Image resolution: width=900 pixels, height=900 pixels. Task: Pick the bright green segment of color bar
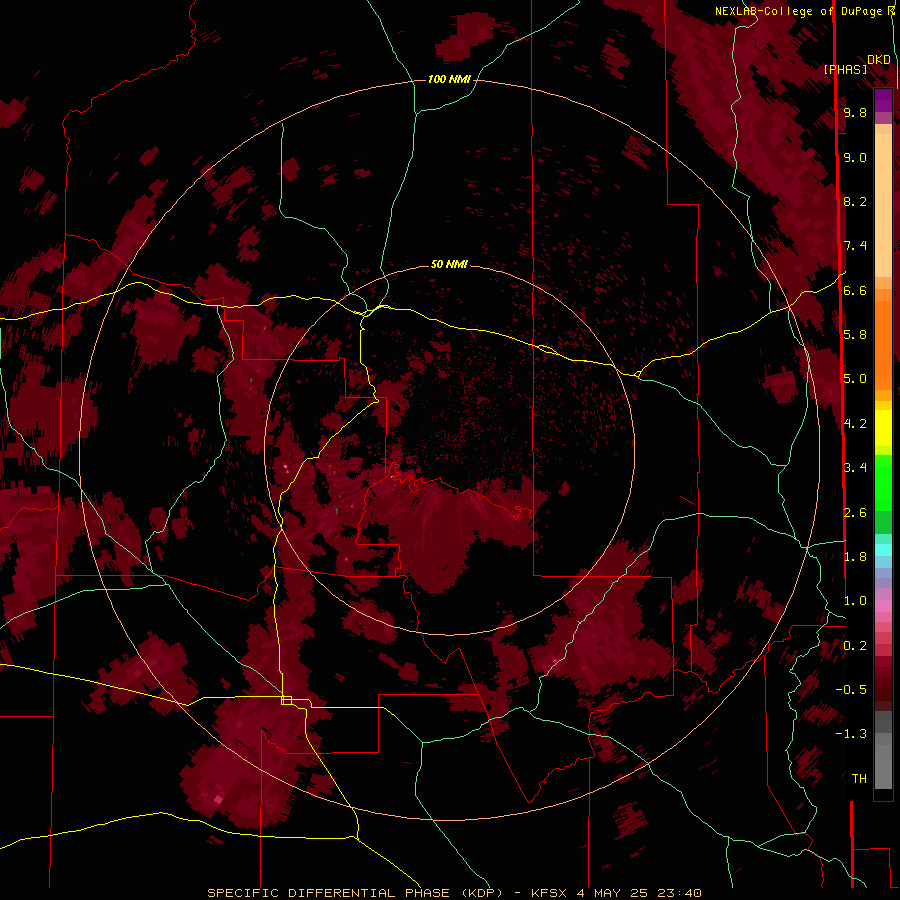(883, 483)
